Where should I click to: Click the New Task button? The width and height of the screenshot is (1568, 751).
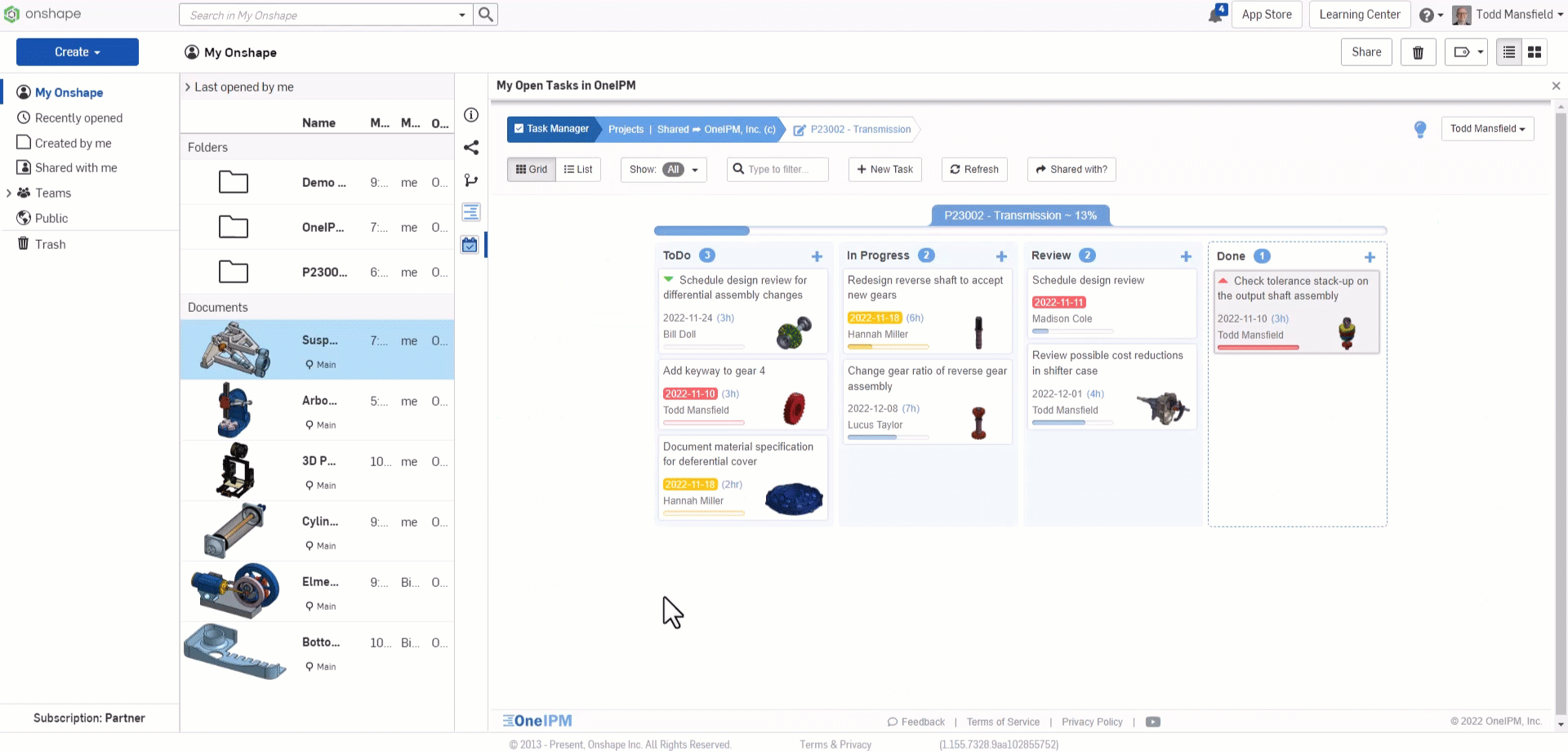coord(884,169)
